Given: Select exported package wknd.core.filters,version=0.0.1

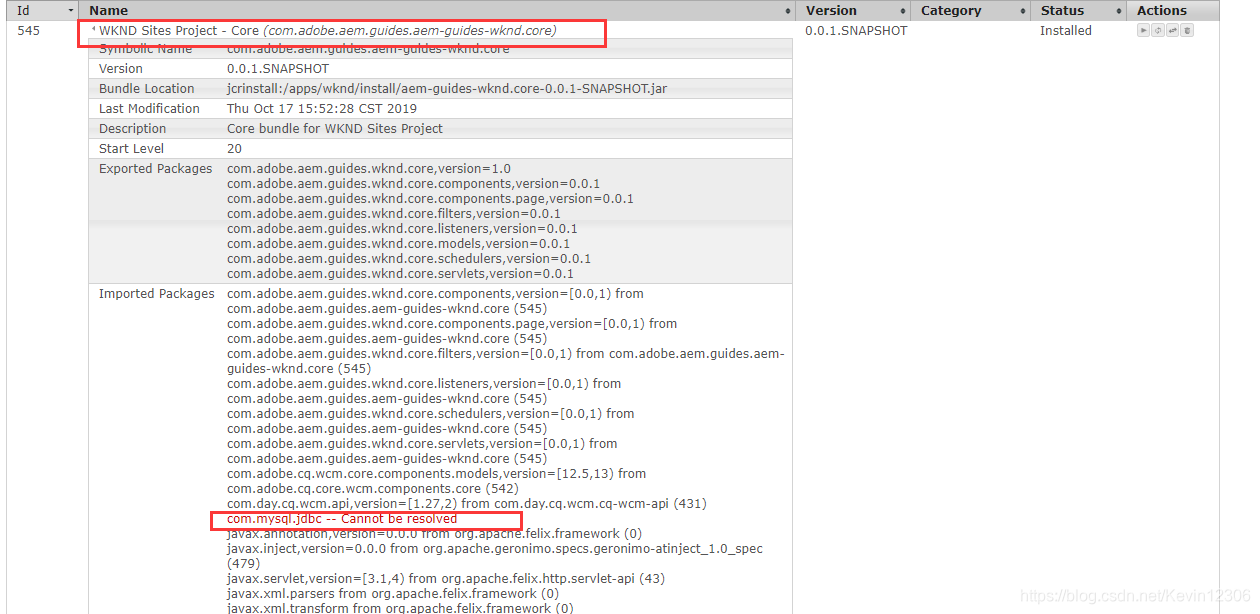Looking at the screenshot, I should 394,214.
